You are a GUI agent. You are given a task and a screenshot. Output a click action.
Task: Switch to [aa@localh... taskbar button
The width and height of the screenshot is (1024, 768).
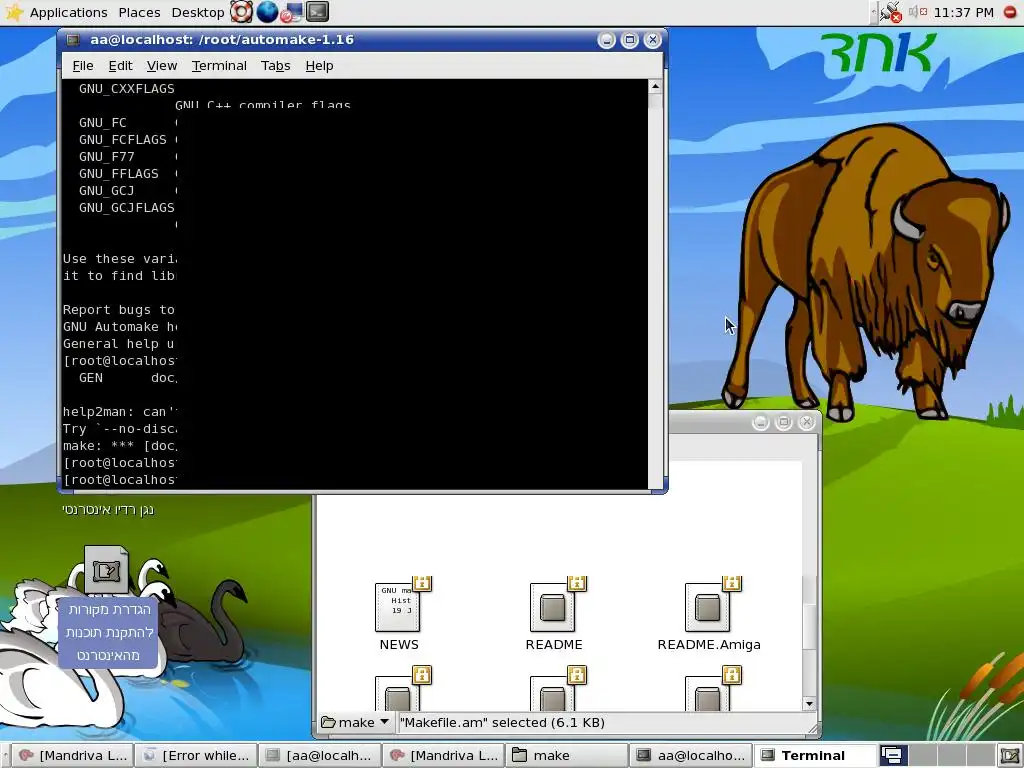(x=319, y=756)
